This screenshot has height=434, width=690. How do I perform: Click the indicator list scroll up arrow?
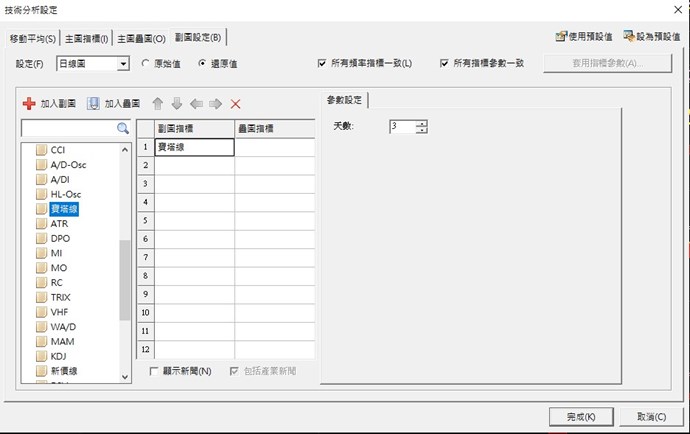click(x=125, y=150)
